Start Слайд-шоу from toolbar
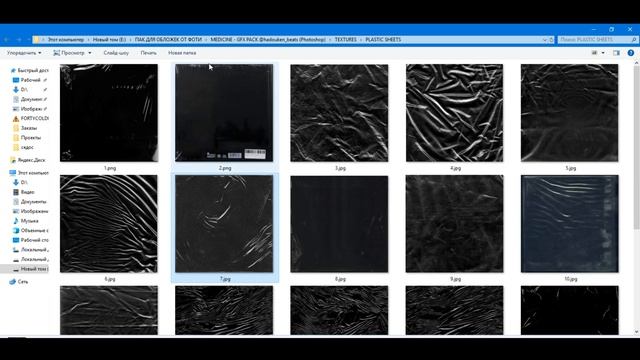Image resolution: width=640 pixels, height=360 pixels. (x=116, y=53)
